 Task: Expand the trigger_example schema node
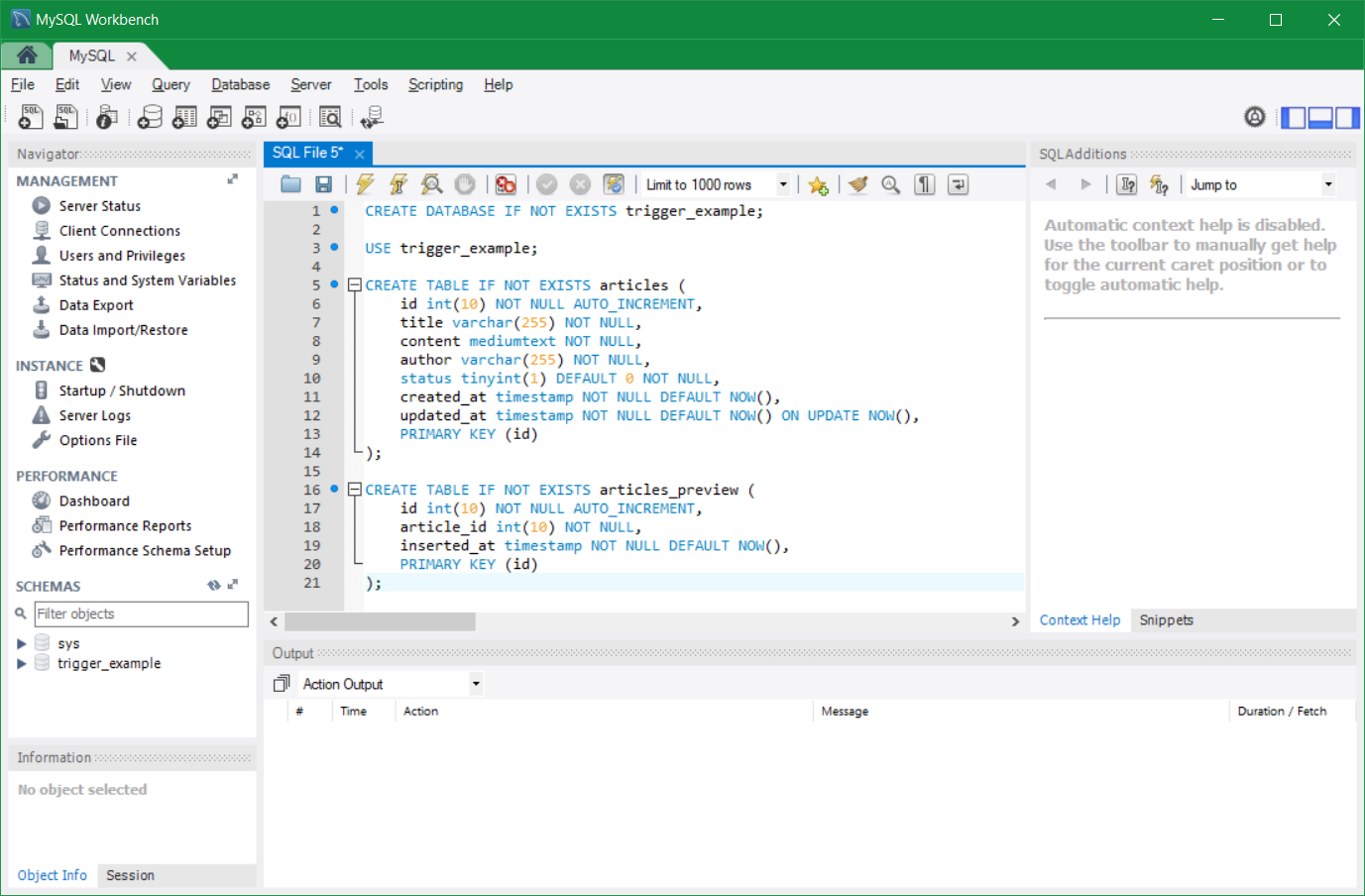click(21, 663)
